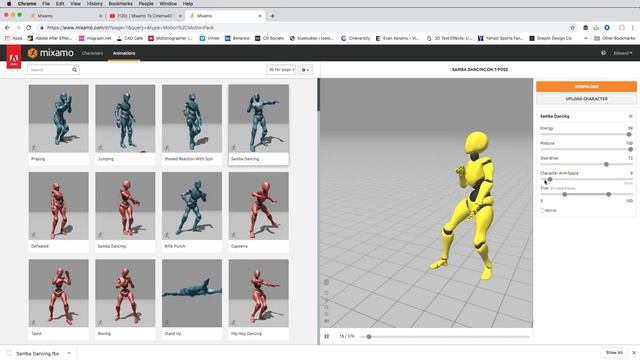This screenshot has height=360, width=640.
Task: Adjust the Energy slider
Action: 629,134
